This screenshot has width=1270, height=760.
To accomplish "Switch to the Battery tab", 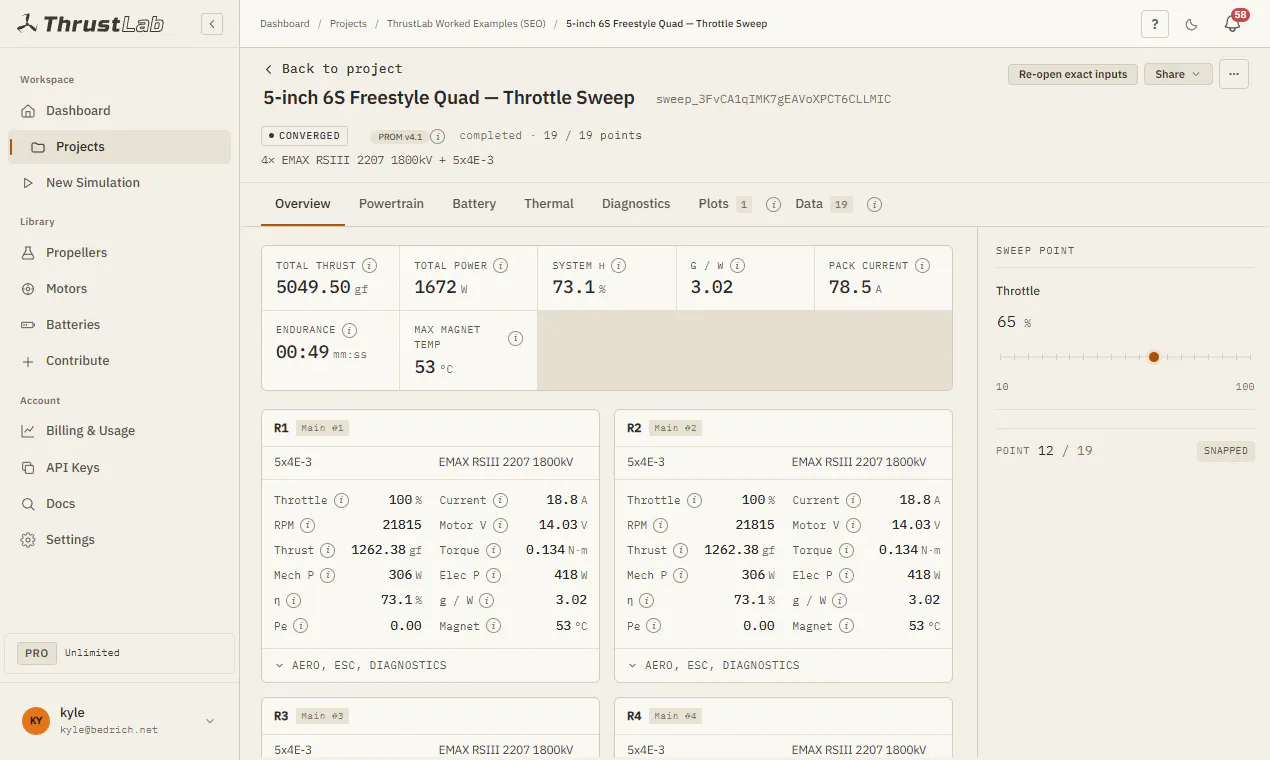I will pos(474,204).
